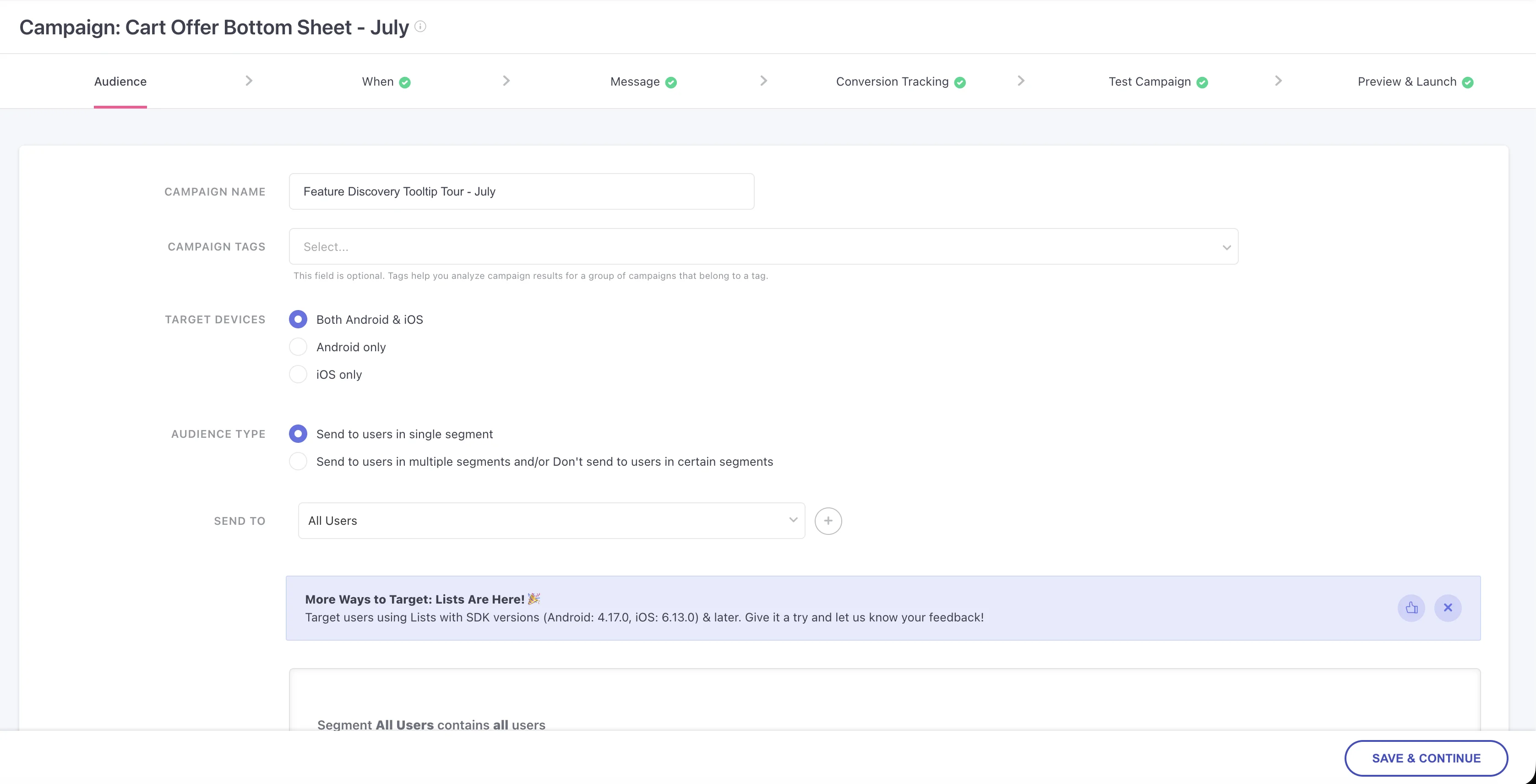Select Both Android & iOS devices

click(298, 320)
